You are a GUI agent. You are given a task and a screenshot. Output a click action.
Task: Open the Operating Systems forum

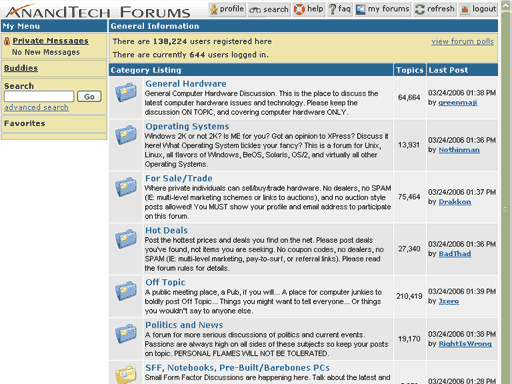click(x=187, y=126)
